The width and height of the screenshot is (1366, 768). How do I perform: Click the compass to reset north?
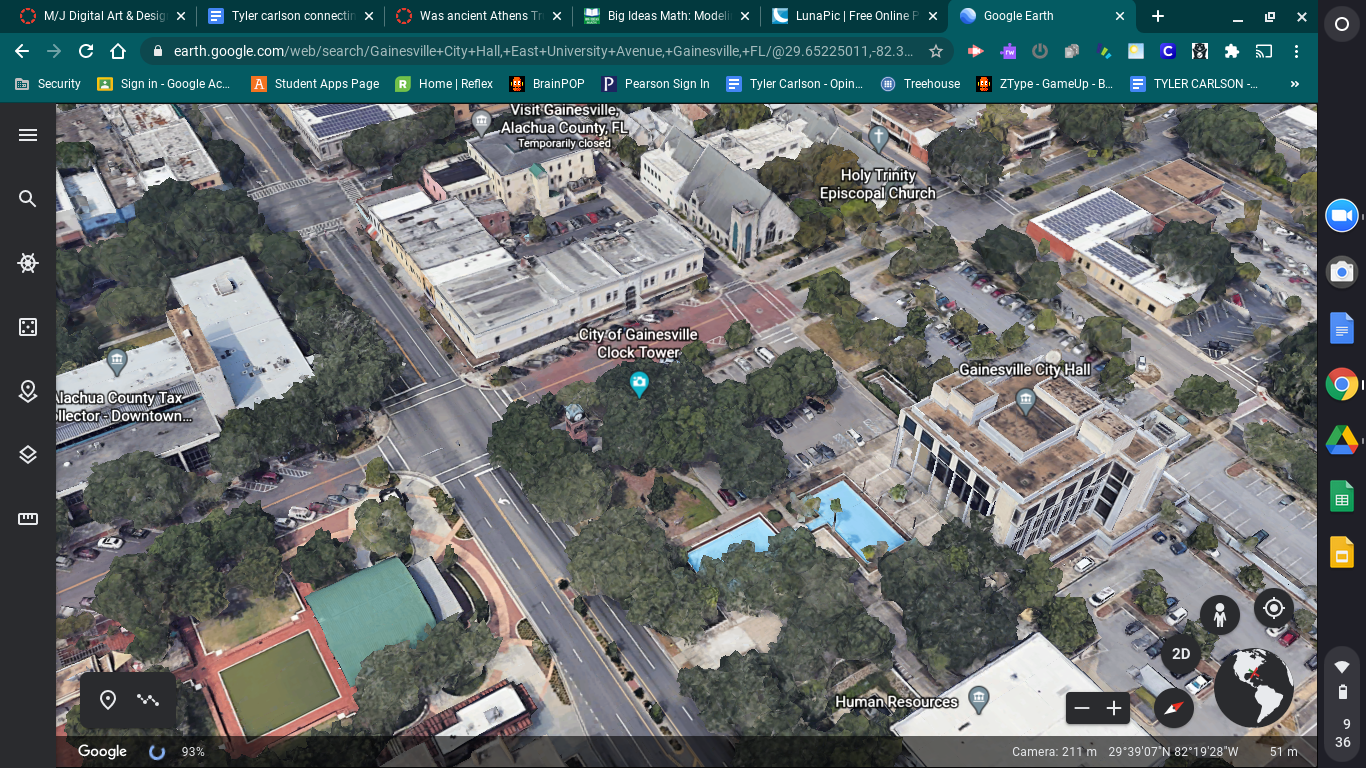(x=1174, y=709)
